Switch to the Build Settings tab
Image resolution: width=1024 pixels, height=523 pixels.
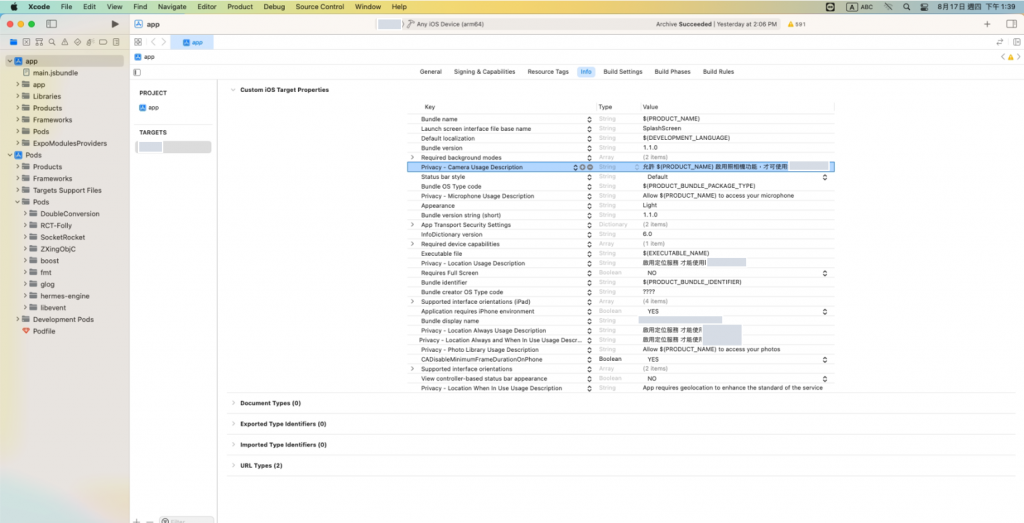point(622,72)
